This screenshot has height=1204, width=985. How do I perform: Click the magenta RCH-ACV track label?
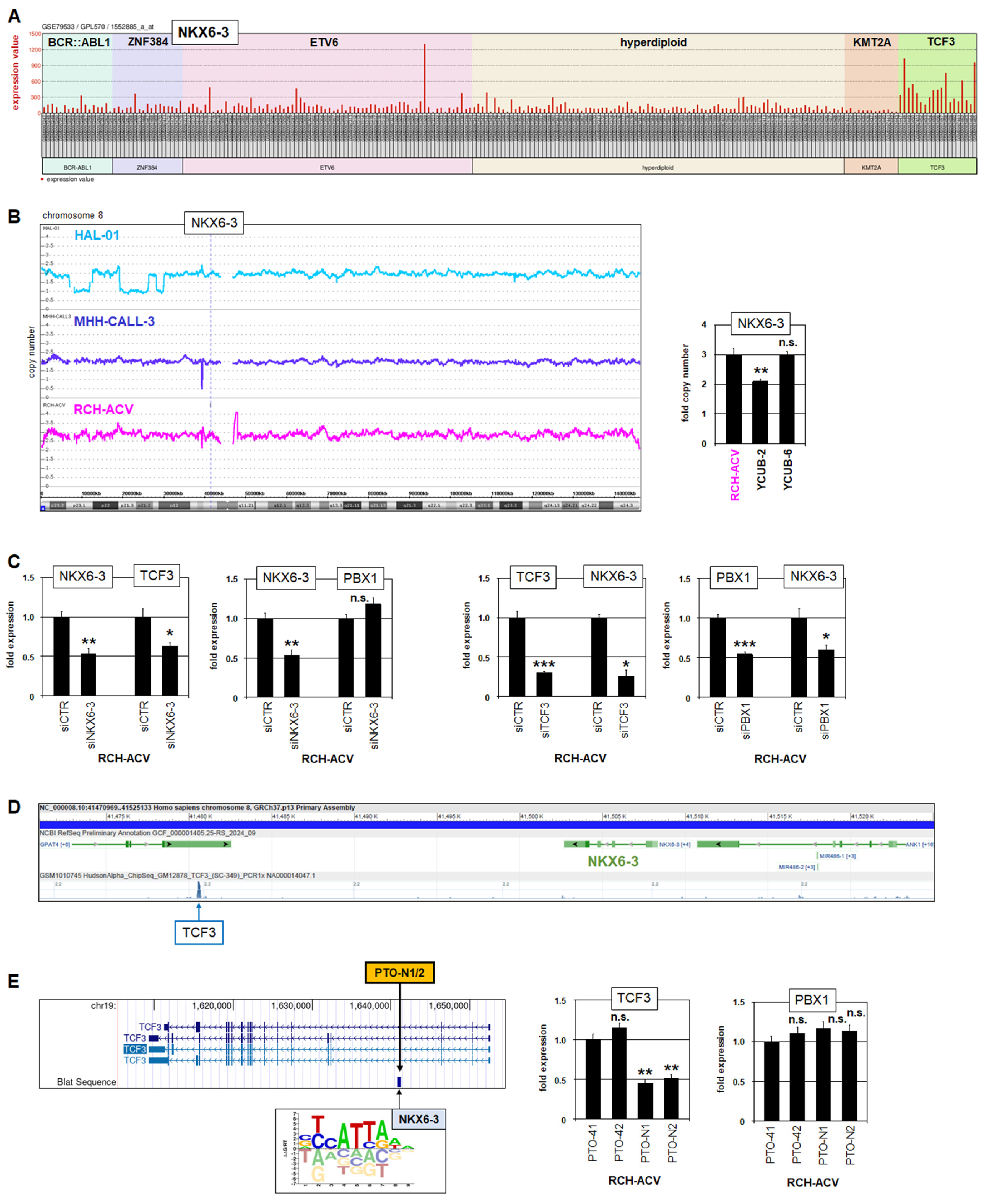coord(103,410)
